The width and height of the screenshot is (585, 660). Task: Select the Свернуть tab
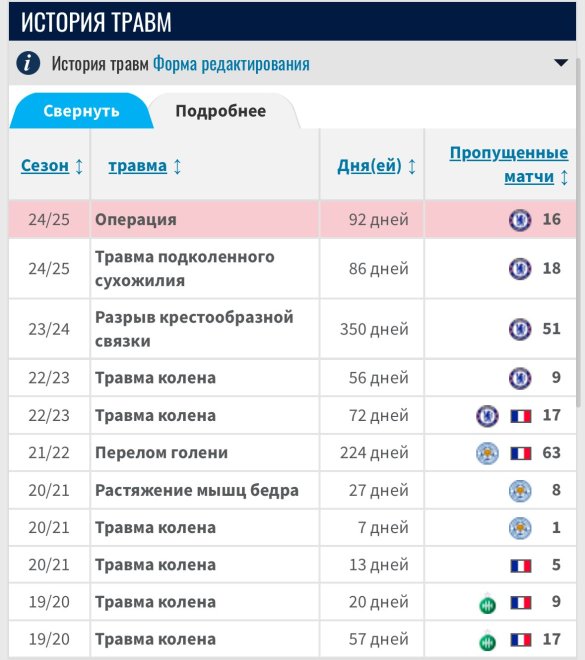81,111
